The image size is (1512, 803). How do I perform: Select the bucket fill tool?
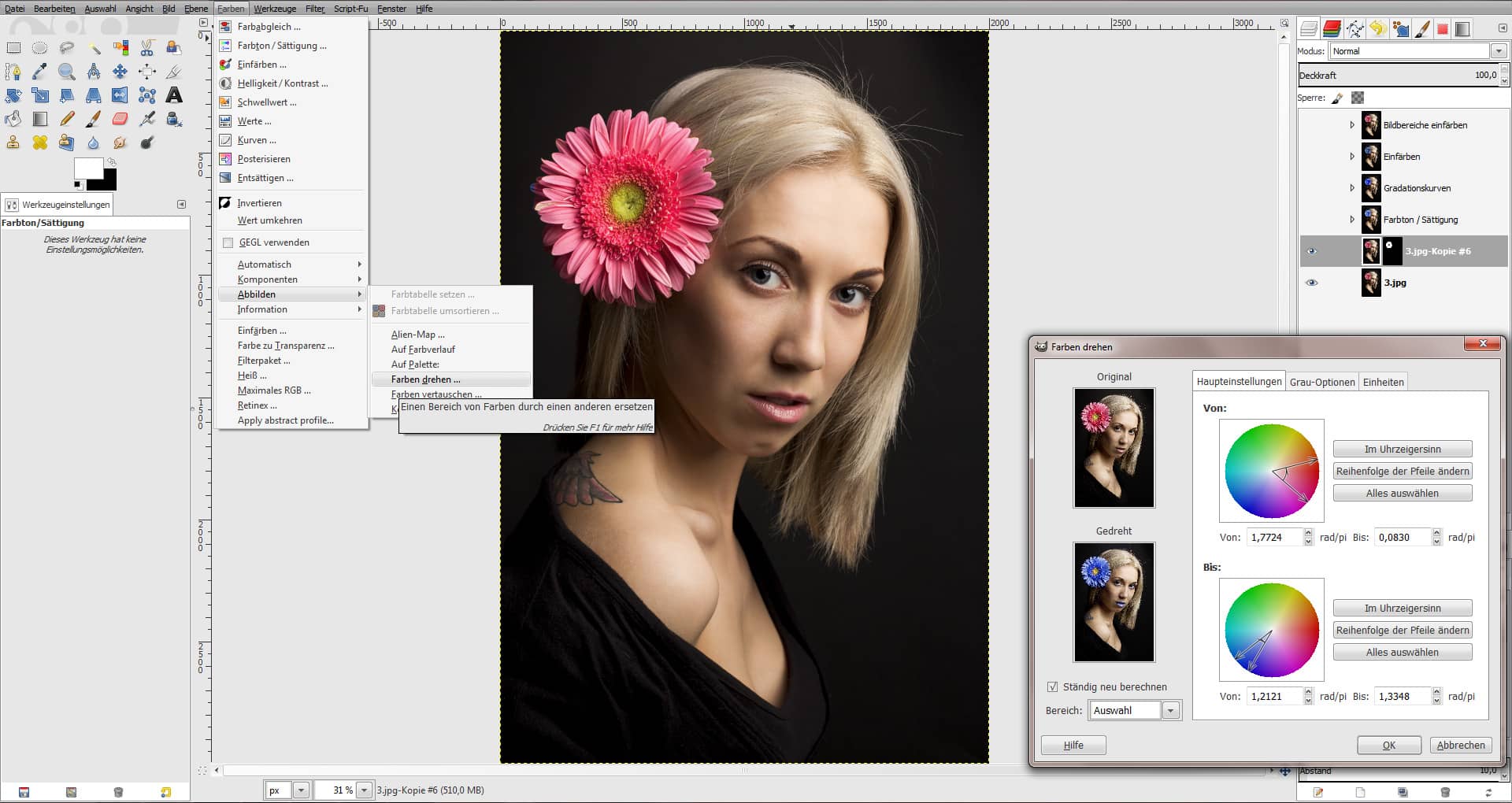point(13,119)
